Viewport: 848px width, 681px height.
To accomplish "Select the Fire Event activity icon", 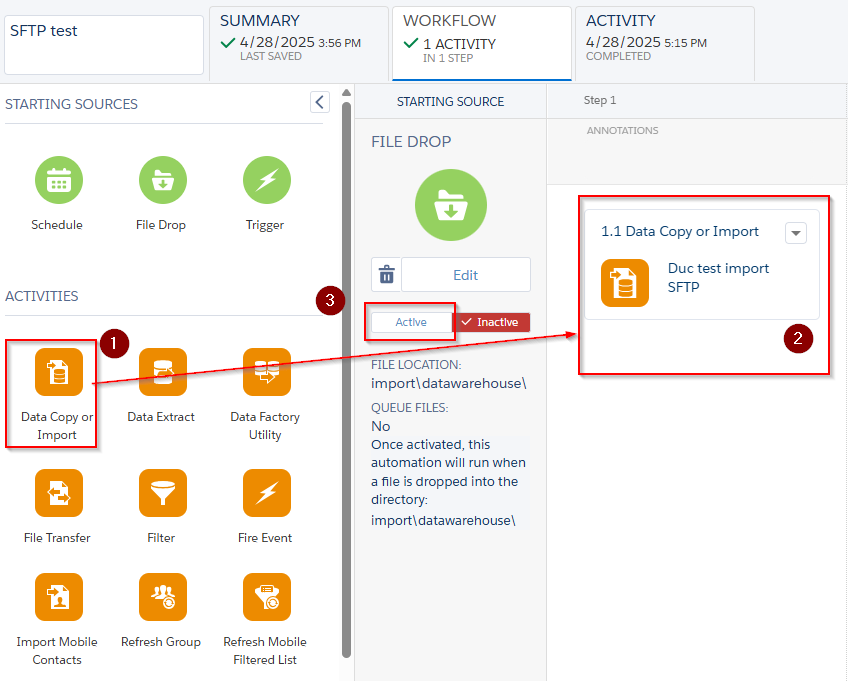I will (x=266, y=494).
